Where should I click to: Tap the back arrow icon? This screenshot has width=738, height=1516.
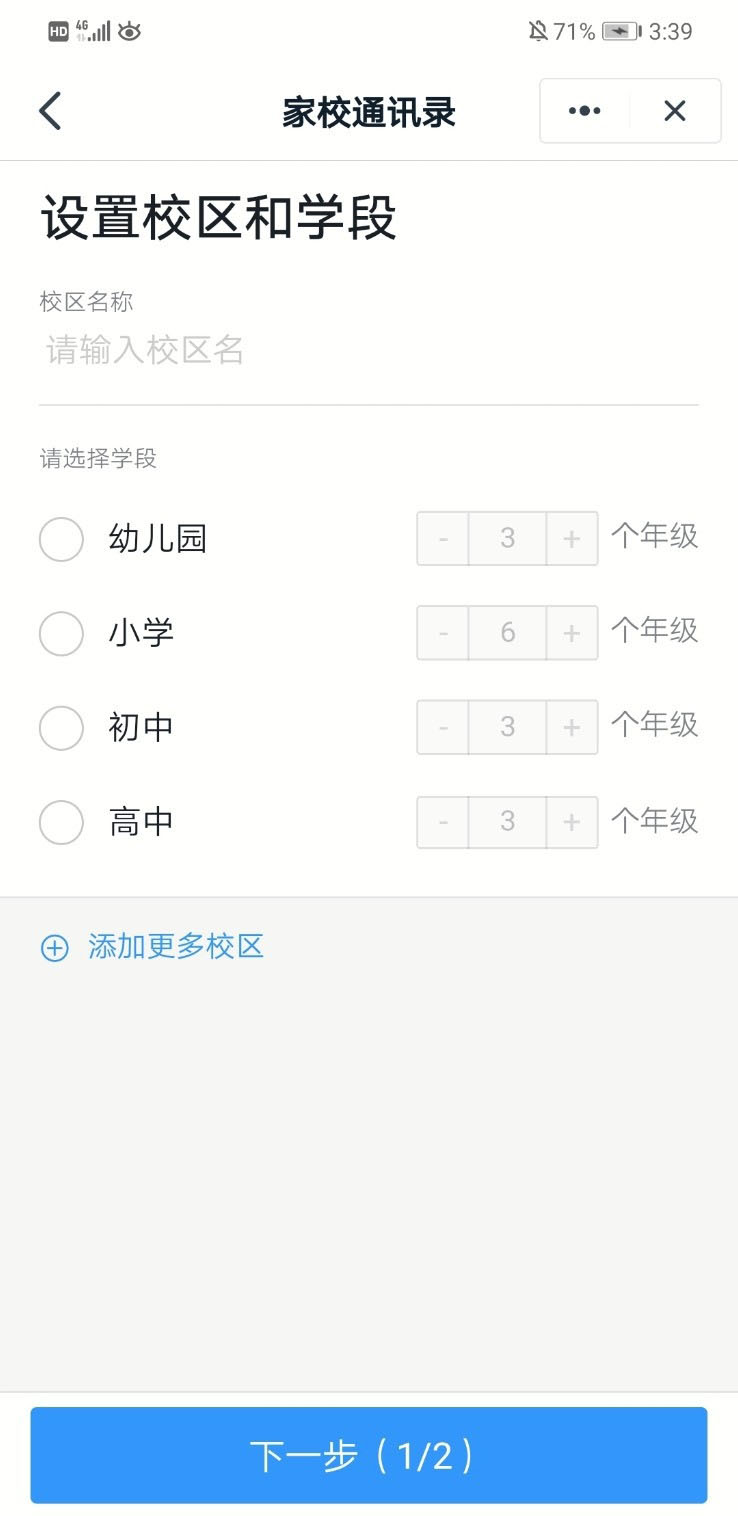point(50,111)
